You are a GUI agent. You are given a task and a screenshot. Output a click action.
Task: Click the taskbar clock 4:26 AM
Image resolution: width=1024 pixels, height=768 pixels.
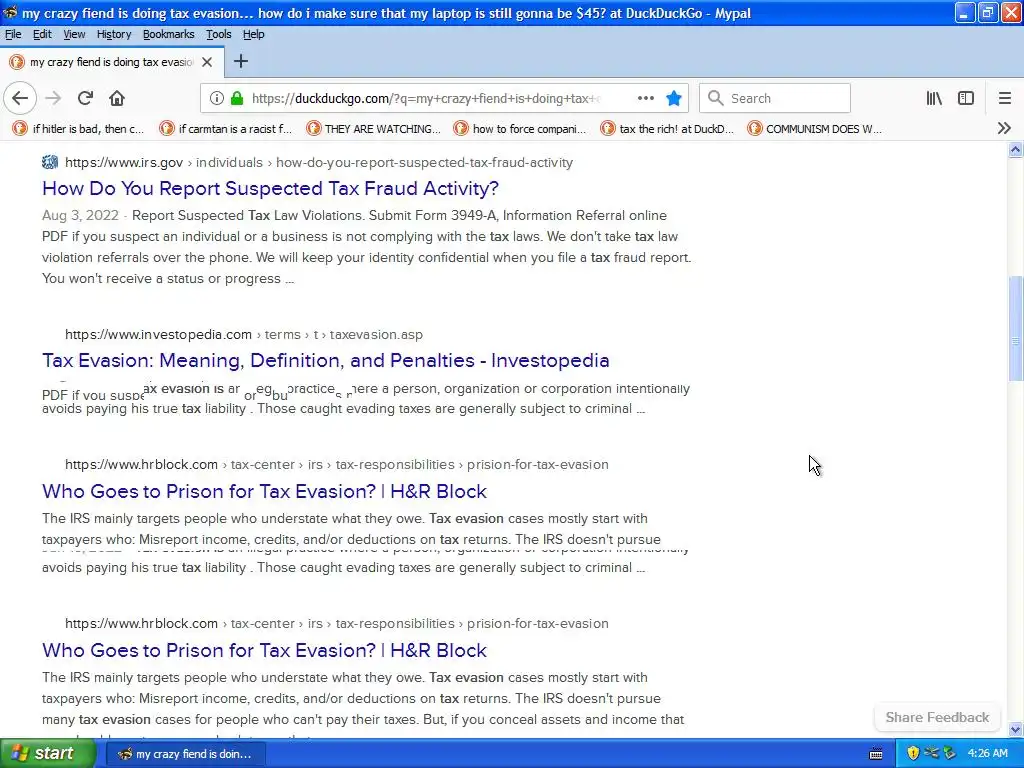pyautogui.click(x=987, y=754)
